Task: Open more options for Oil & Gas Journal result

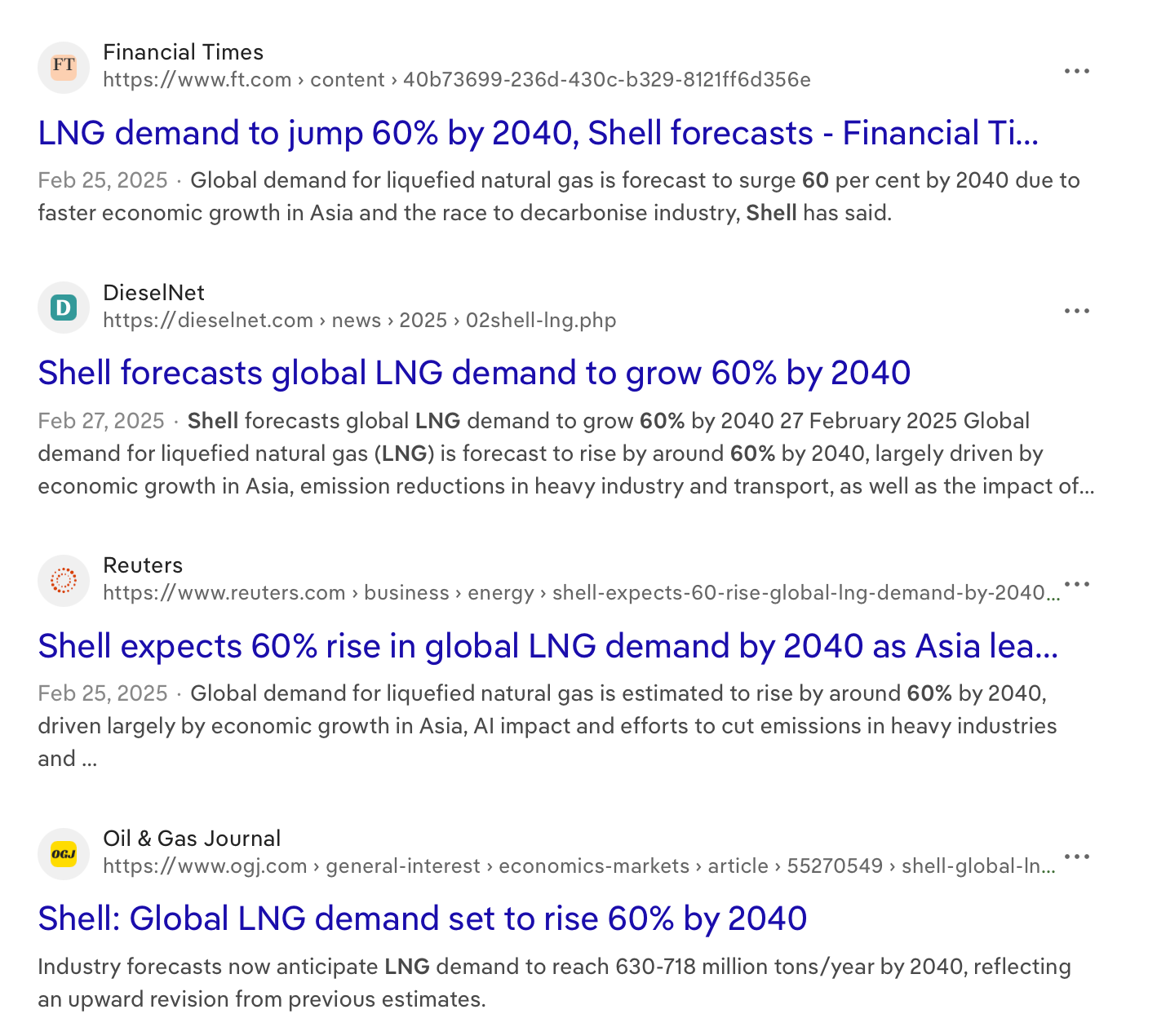Action: point(1076,857)
